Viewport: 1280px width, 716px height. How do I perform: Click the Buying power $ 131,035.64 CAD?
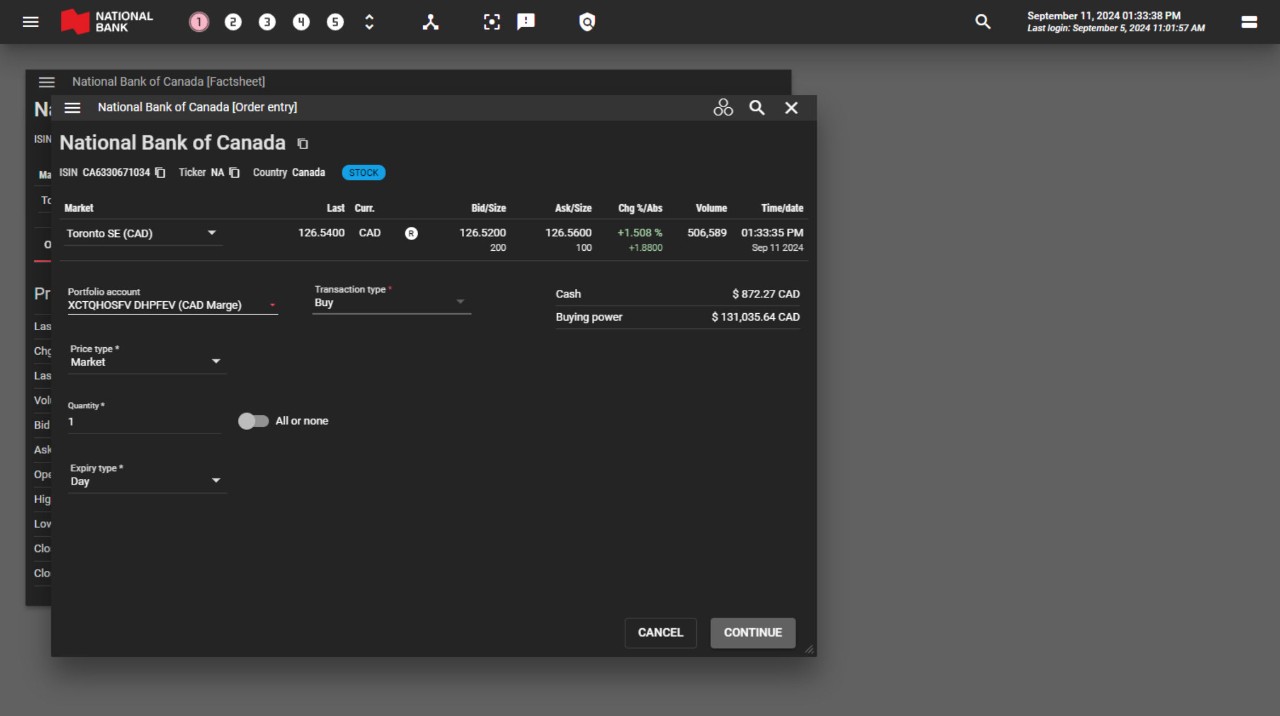[x=756, y=317]
